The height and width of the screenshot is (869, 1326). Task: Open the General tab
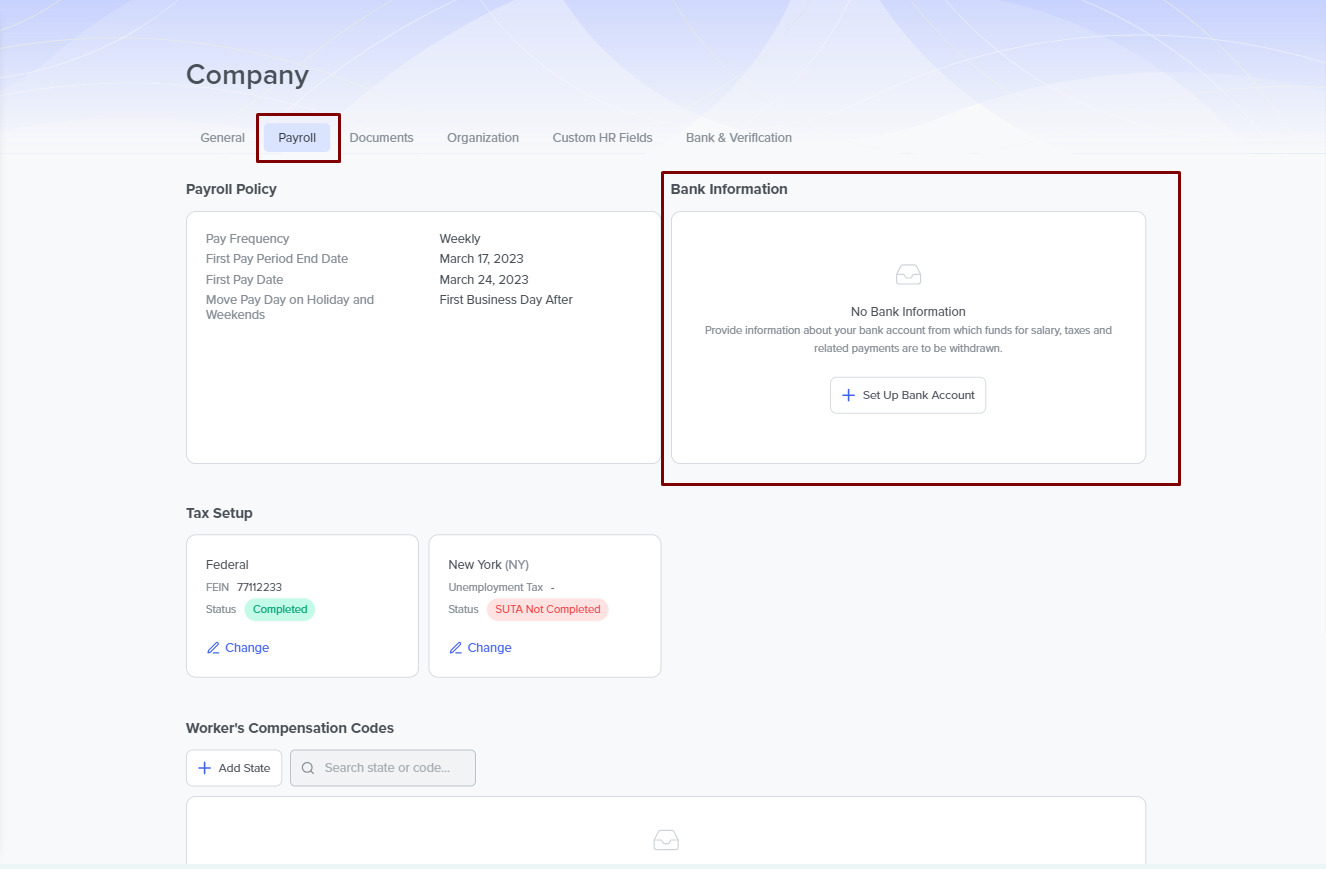(x=222, y=138)
